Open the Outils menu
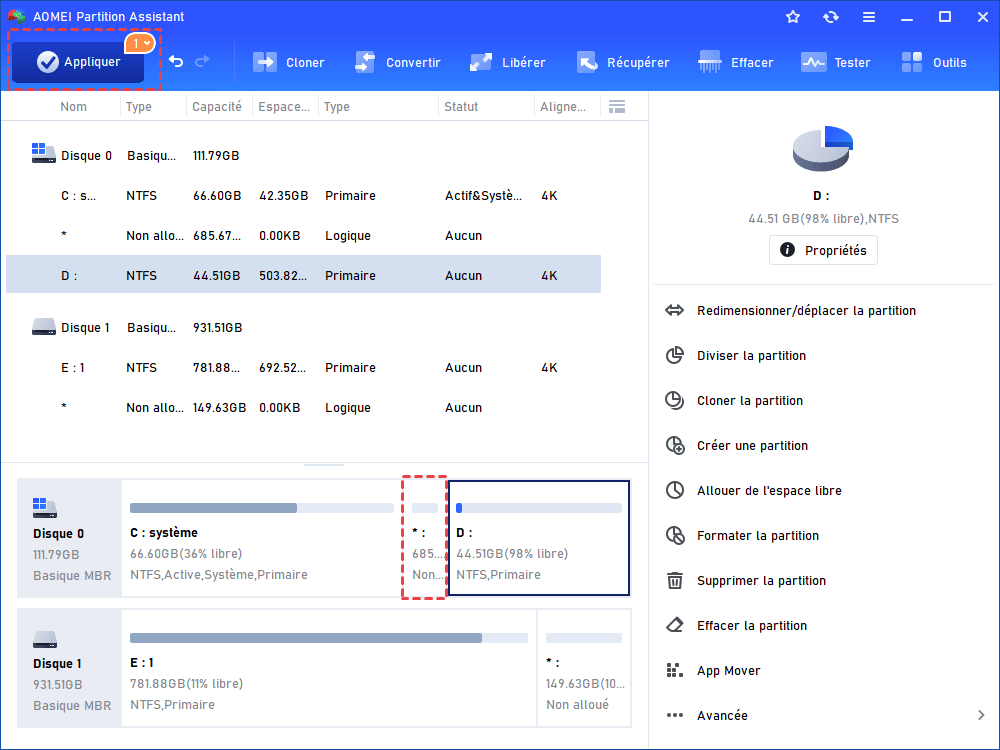The image size is (1000, 750). [934, 62]
